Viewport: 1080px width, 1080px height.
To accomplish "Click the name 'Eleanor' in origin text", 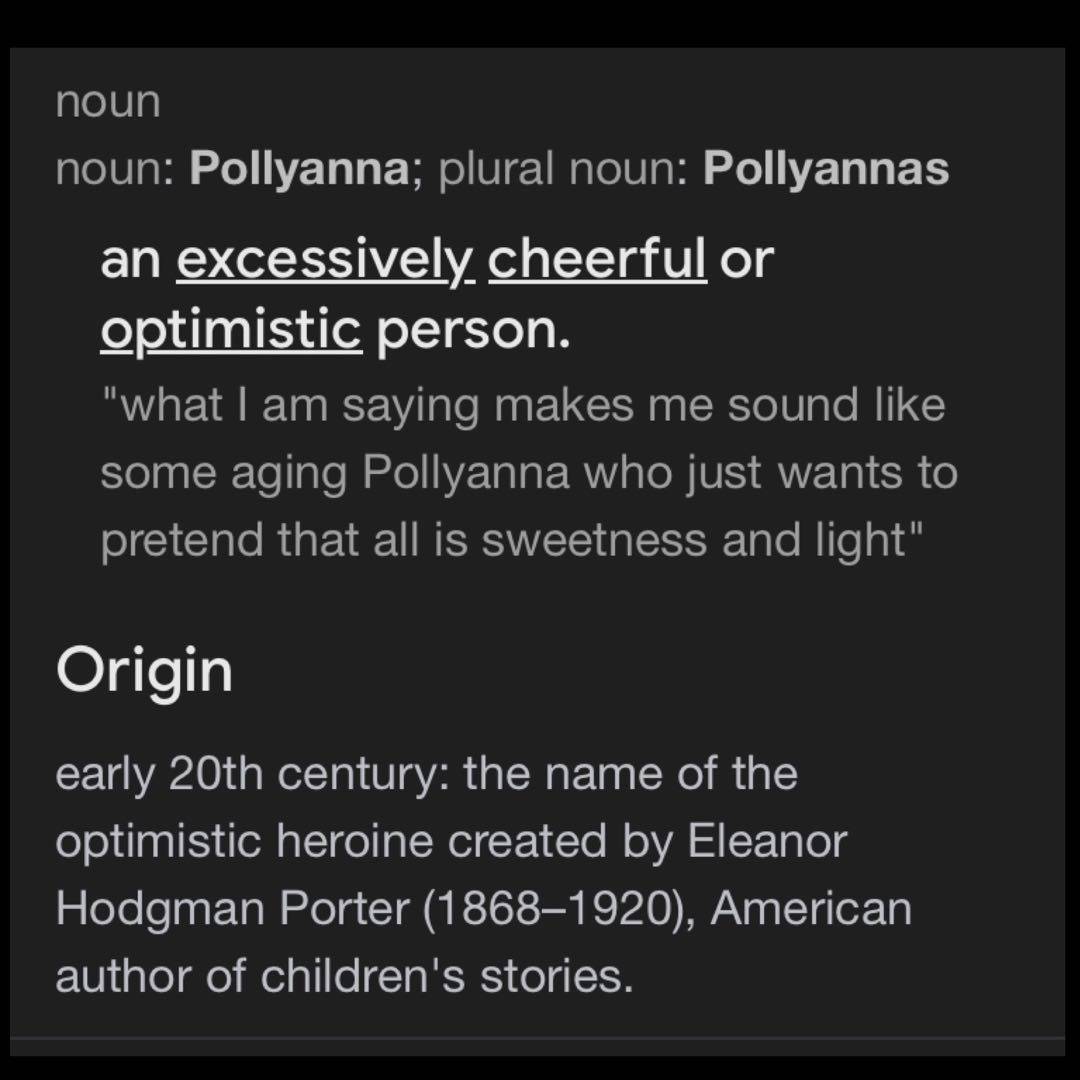I will pyautogui.click(x=767, y=841).
